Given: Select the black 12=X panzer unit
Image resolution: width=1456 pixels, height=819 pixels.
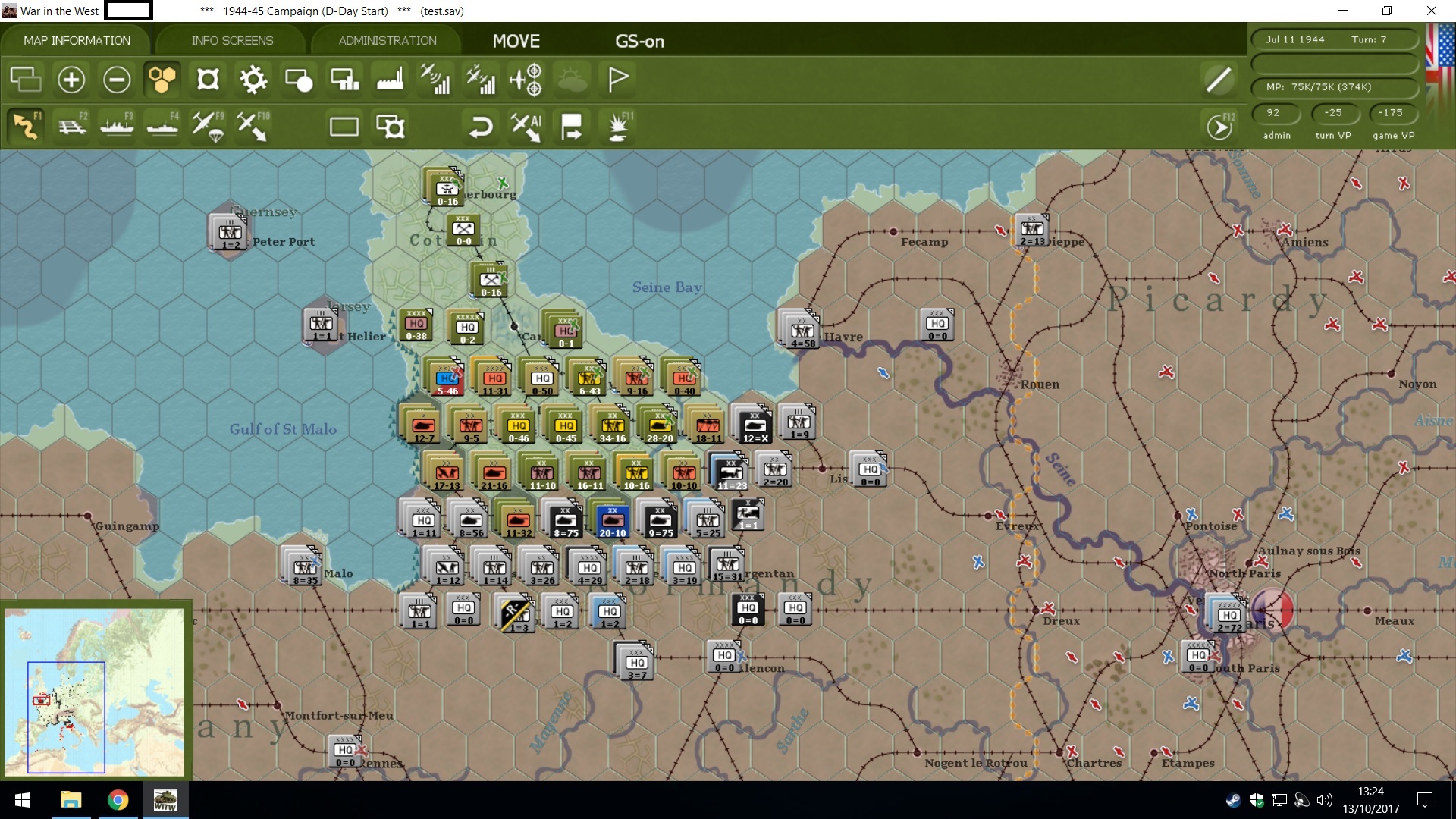Looking at the screenshot, I should pyautogui.click(x=755, y=426).
